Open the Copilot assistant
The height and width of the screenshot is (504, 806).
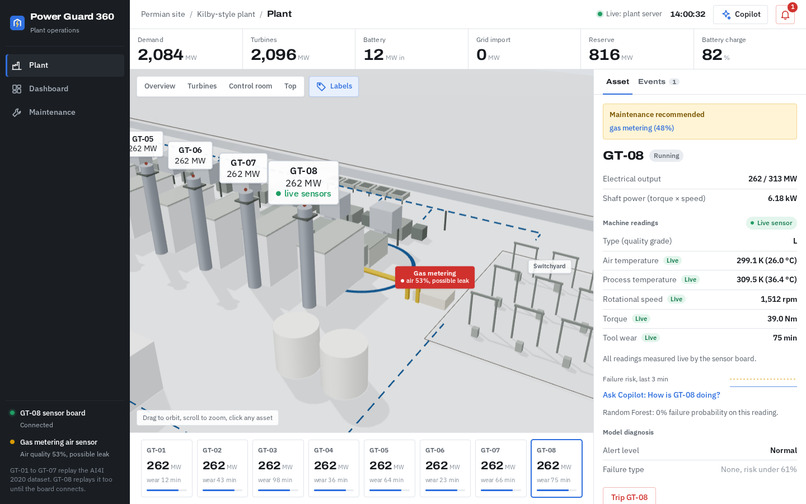741,14
